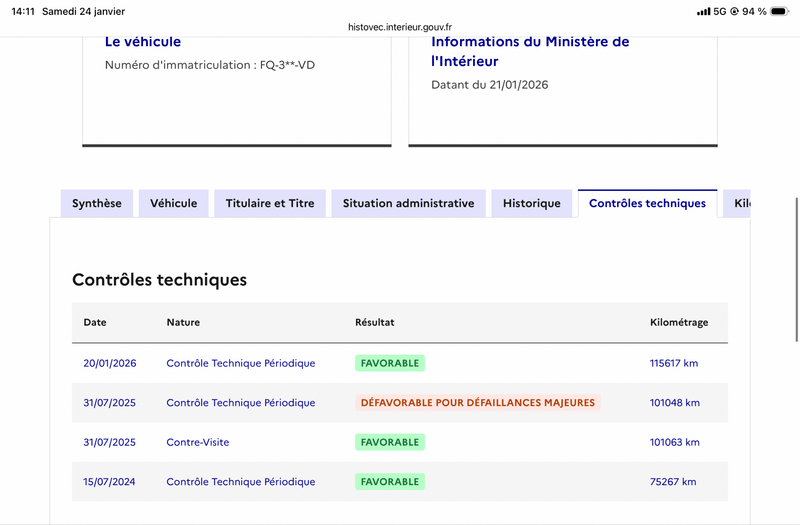Switch to the Véhicule tab

[174, 203]
